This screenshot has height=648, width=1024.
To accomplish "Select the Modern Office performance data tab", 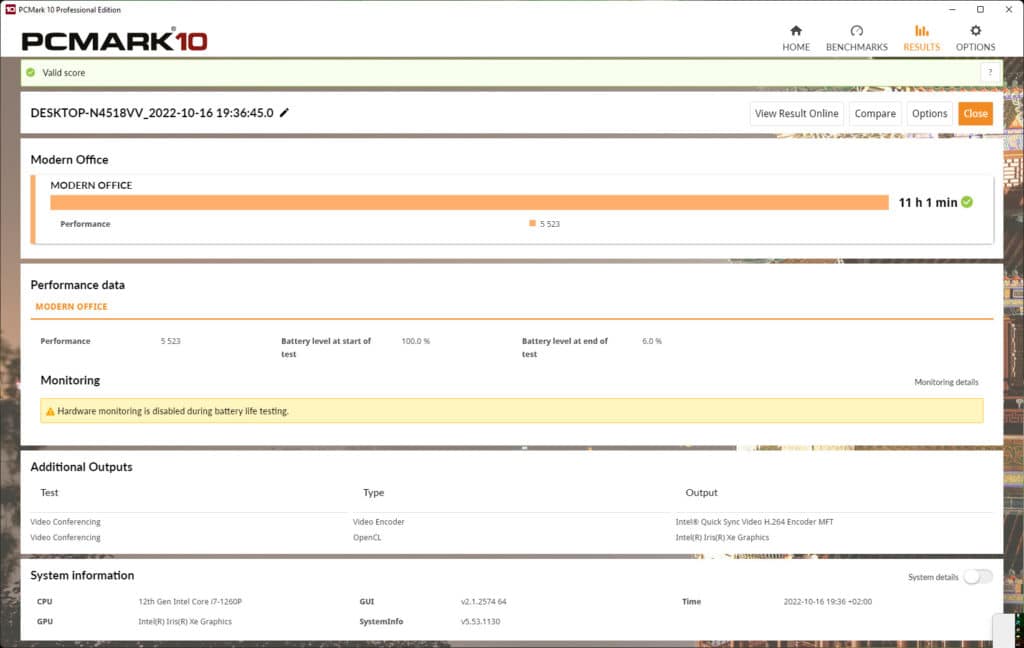I will (71, 306).
